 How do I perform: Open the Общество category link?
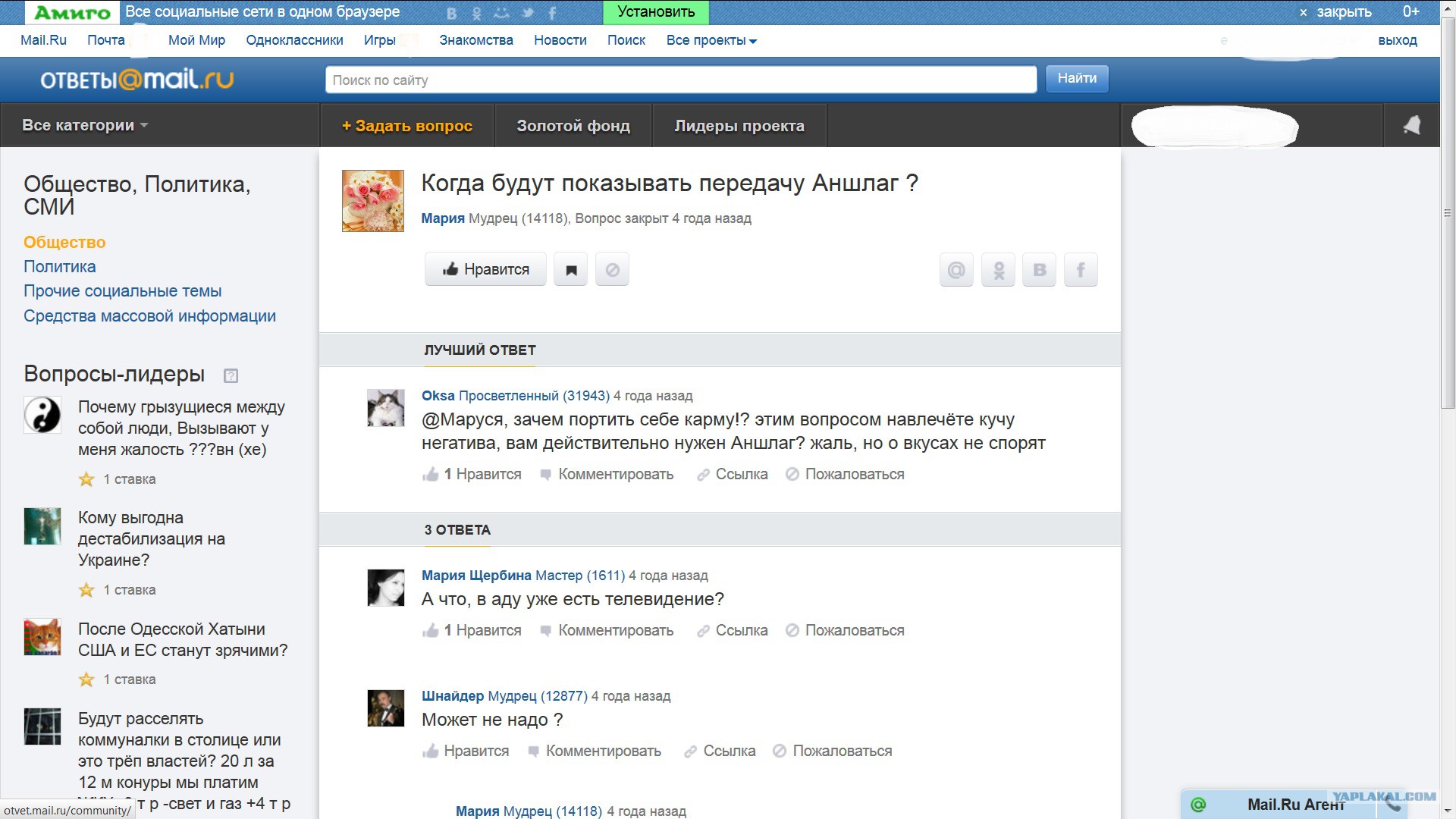click(64, 243)
